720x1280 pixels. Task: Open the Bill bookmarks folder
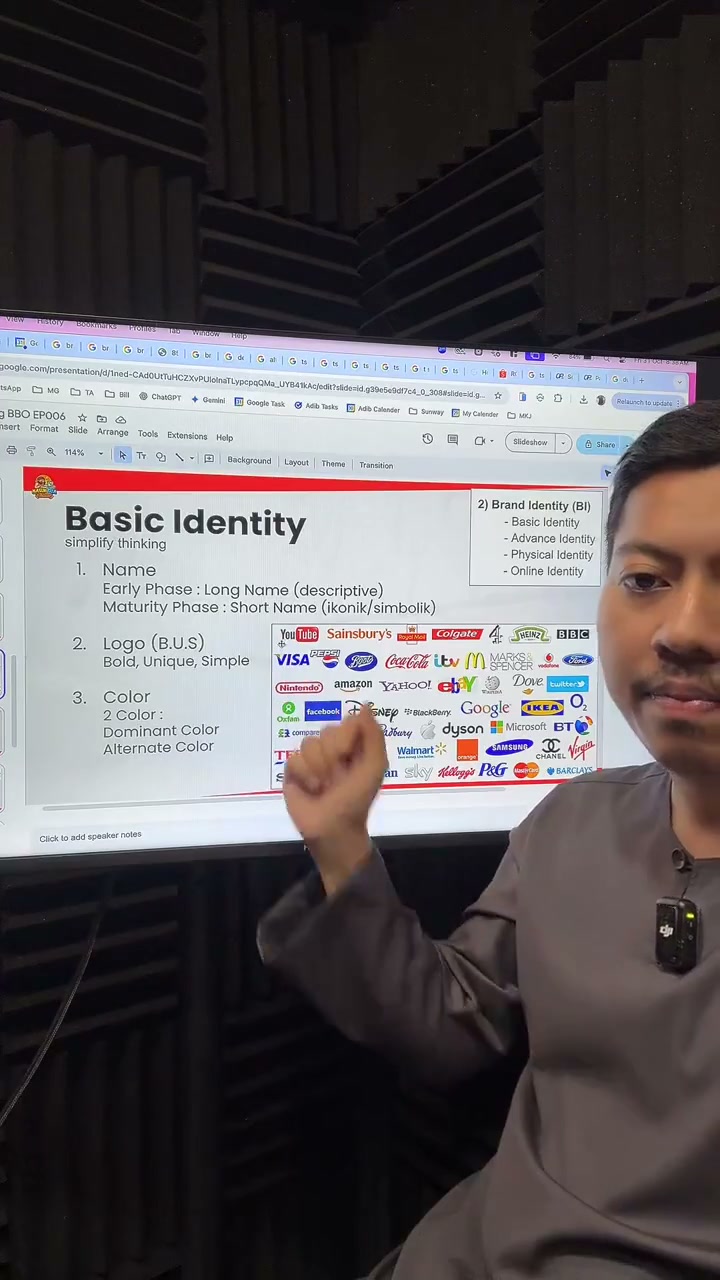tap(117, 394)
